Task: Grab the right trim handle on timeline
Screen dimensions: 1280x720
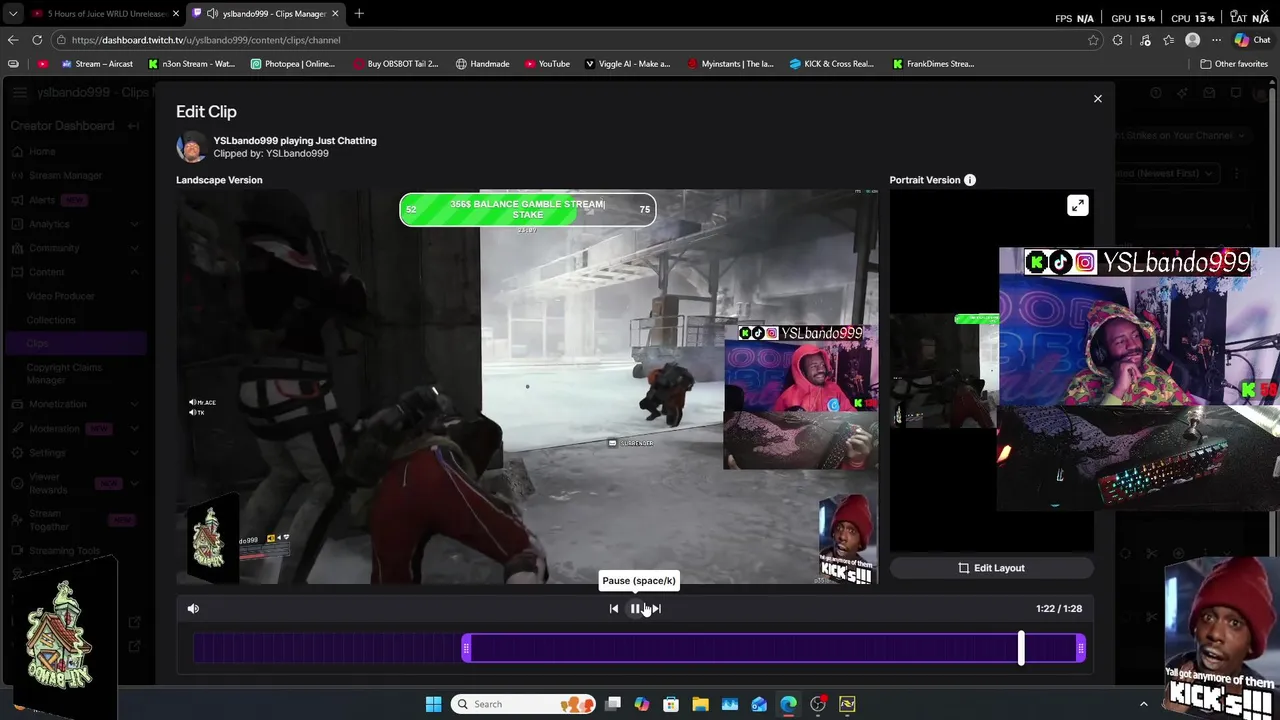Action: pos(1080,648)
